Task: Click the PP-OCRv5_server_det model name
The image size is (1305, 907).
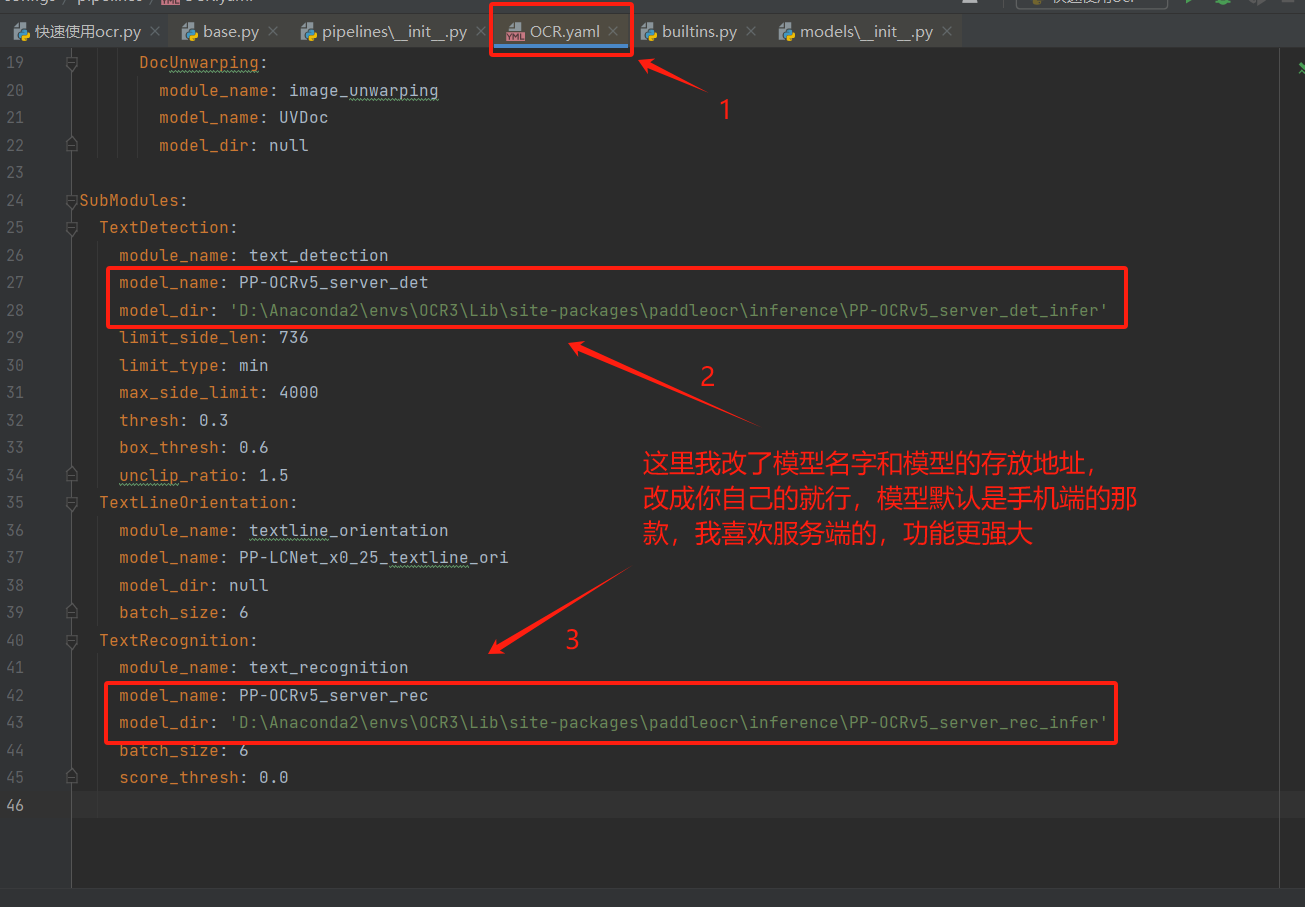Action: (x=334, y=283)
